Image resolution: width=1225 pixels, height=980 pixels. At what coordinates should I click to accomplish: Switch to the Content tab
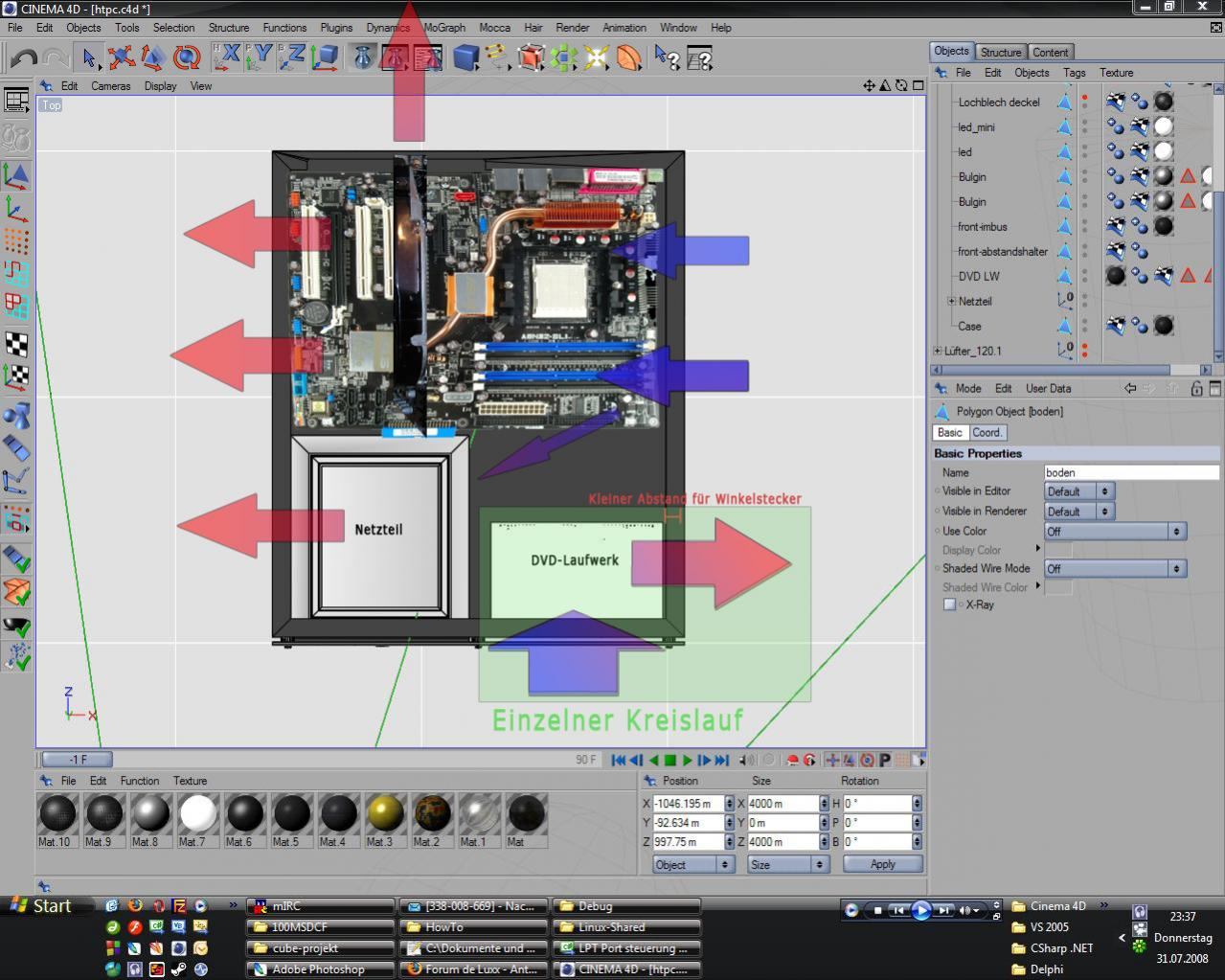(x=1050, y=53)
